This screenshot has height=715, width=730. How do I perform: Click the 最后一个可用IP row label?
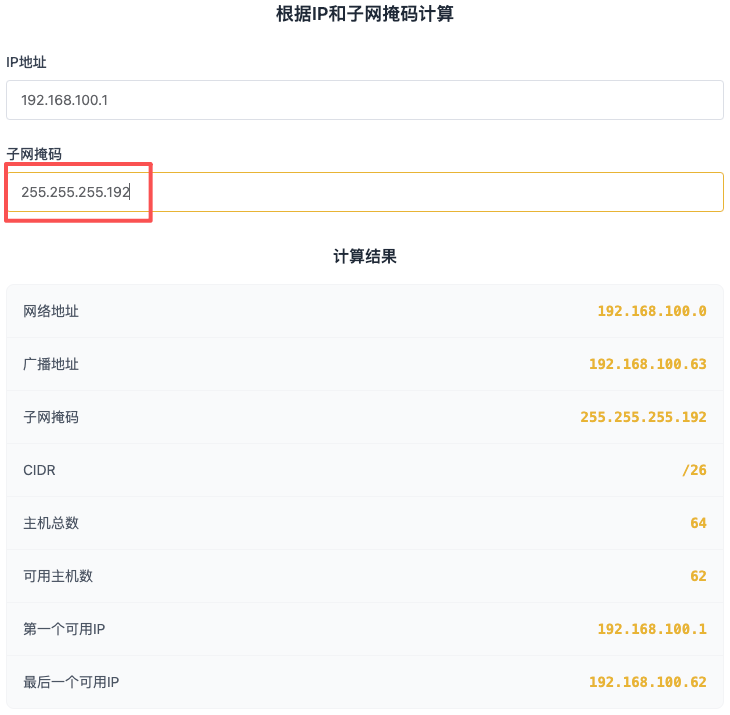(71, 682)
